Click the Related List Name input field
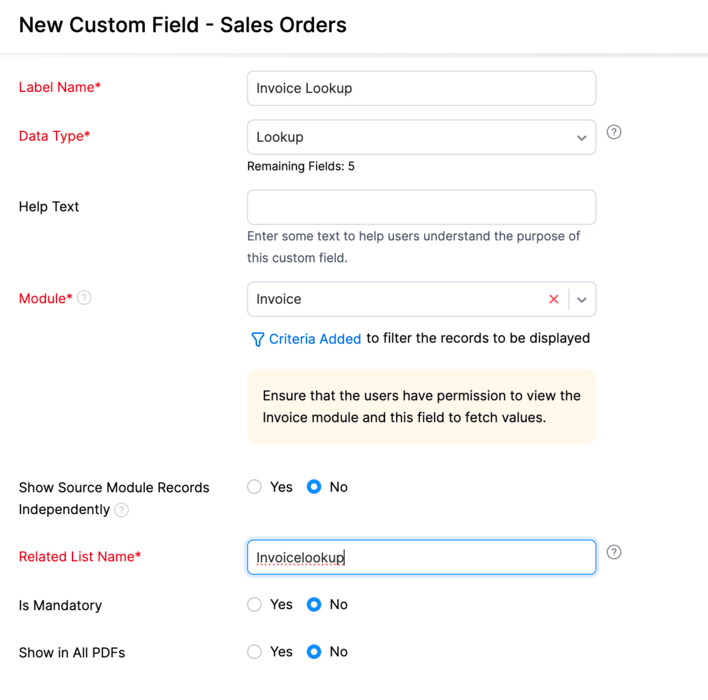The height and width of the screenshot is (700, 708). [x=421, y=557]
